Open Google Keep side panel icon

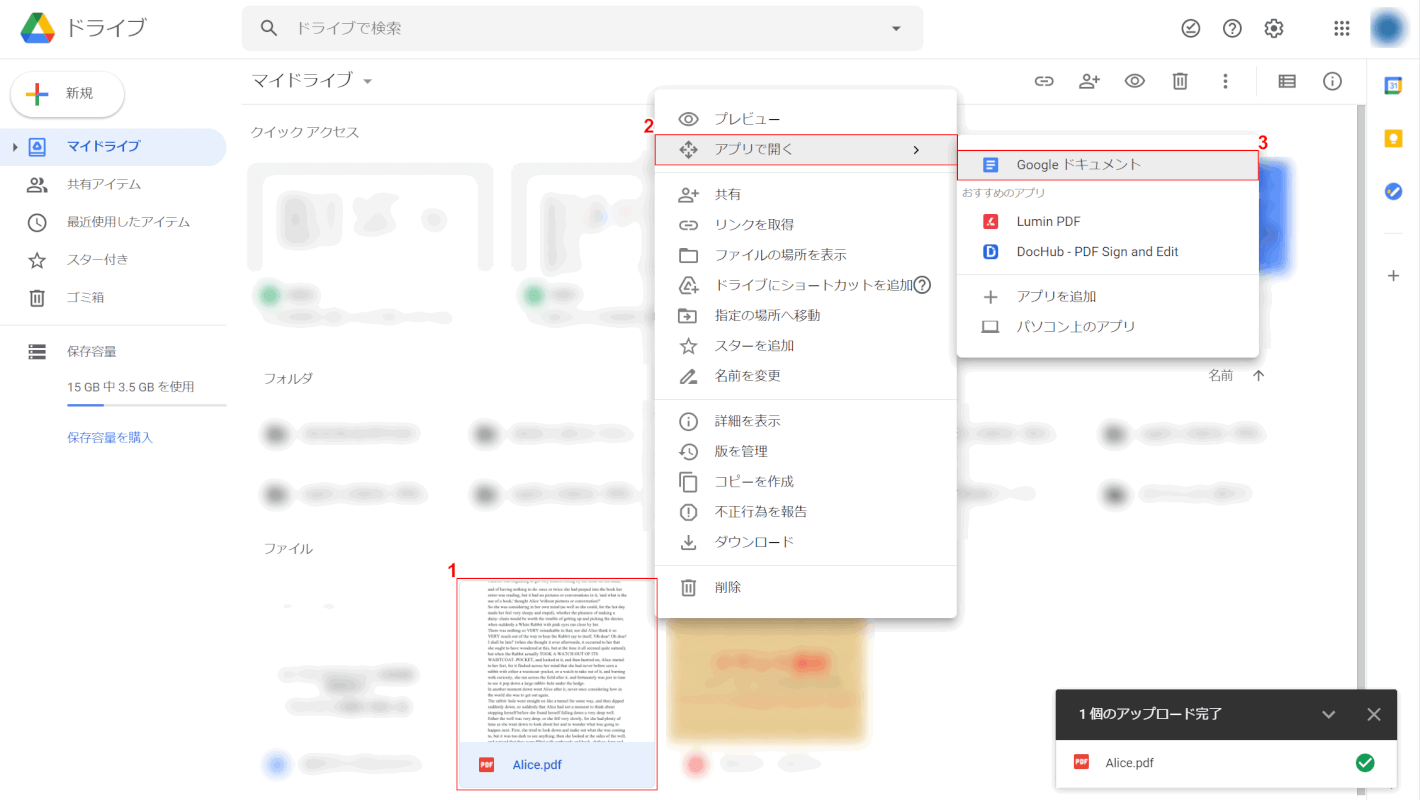(x=1393, y=139)
